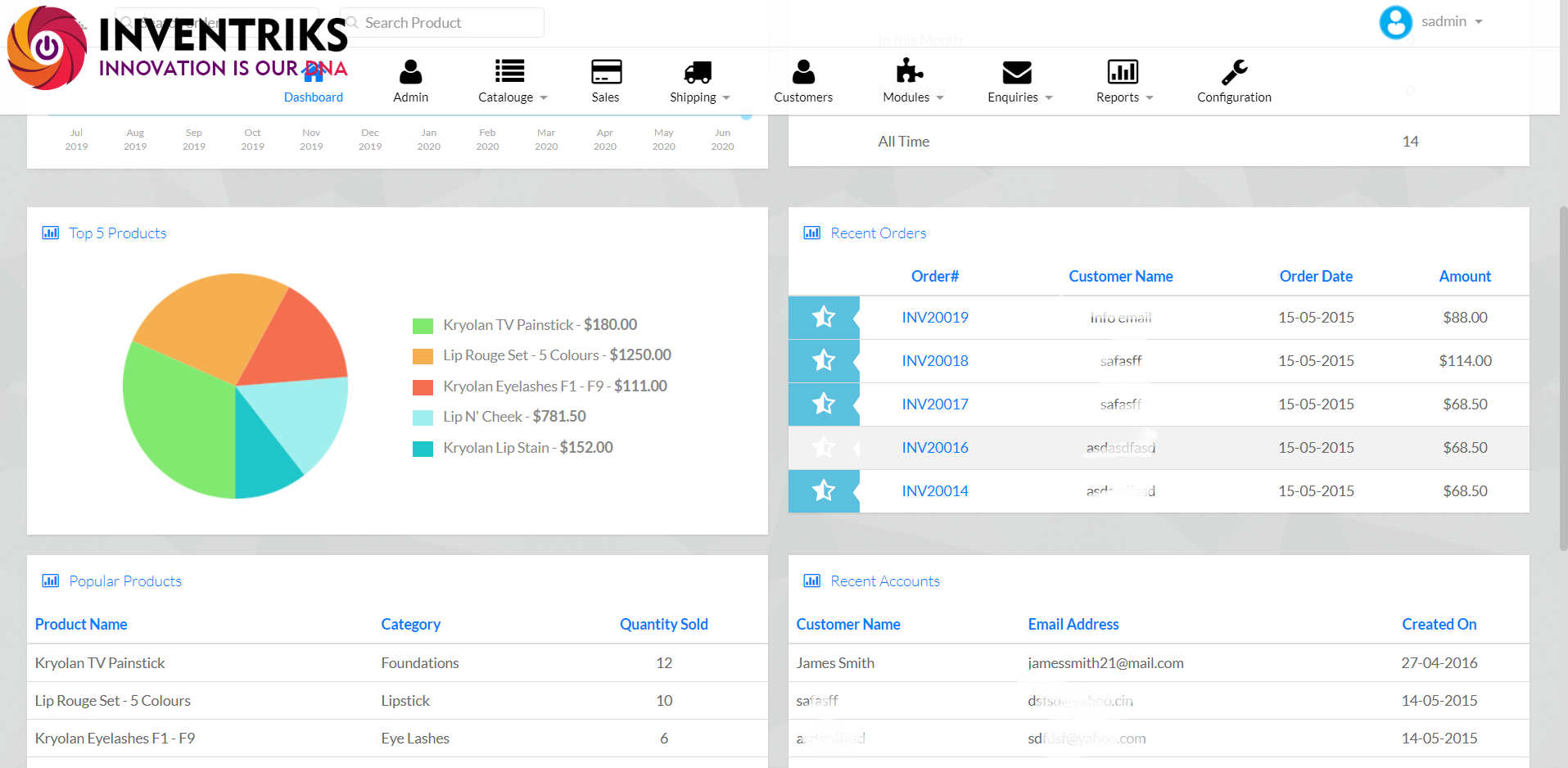The width and height of the screenshot is (1568, 768).
Task: Open order link INV20016
Action: coord(935,447)
